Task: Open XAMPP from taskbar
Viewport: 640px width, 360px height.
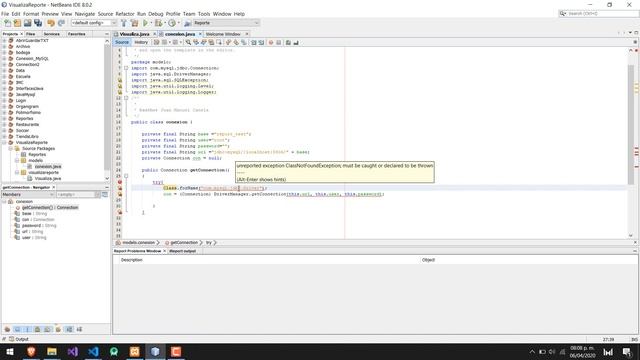Action: pos(135,351)
